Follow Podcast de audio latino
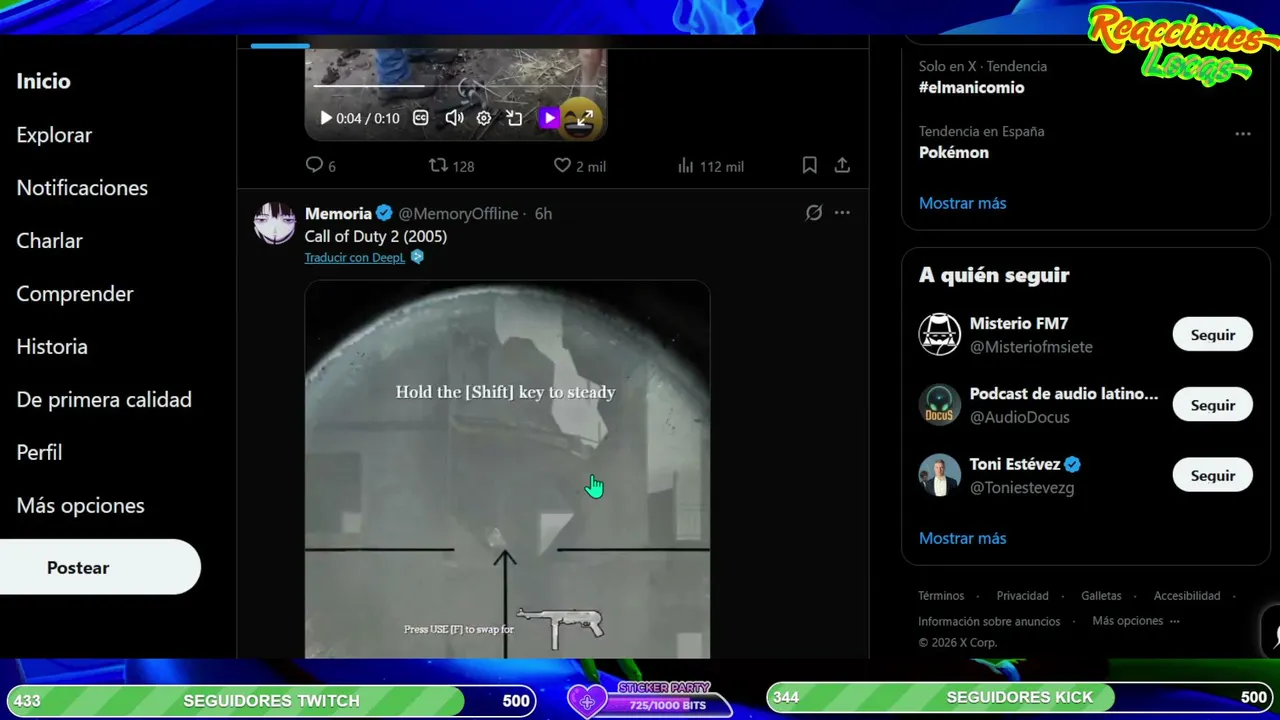Viewport: 1280px width, 720px height. tap(1213, 405)
